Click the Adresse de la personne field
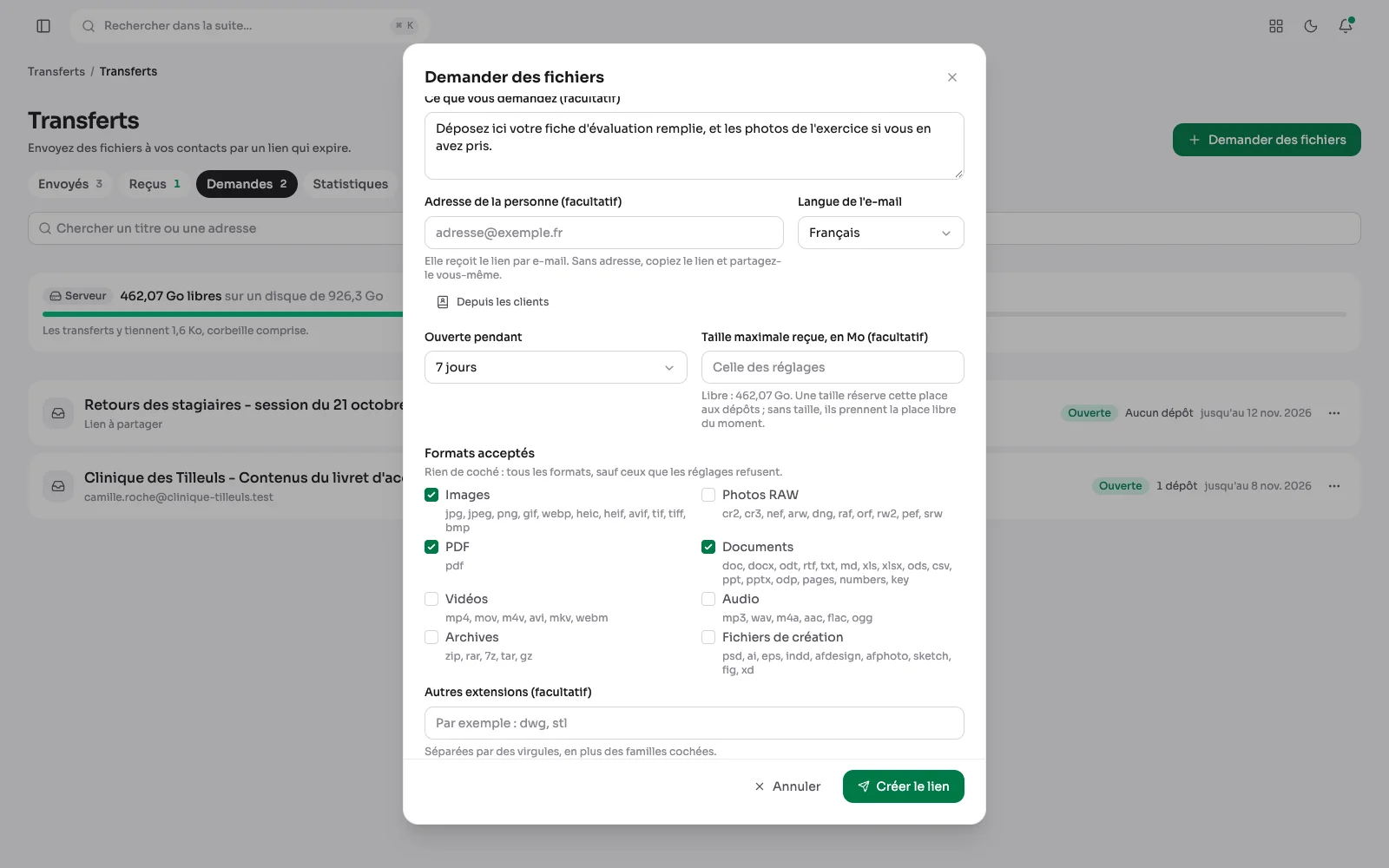Viewport: 1389px width, 868px height. 604,233
